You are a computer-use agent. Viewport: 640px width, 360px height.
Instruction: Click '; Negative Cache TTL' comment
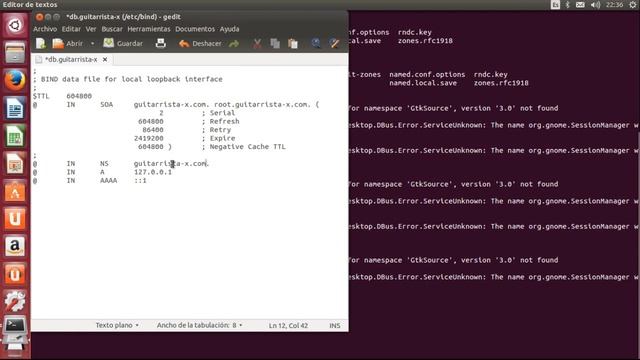[243, 147]
